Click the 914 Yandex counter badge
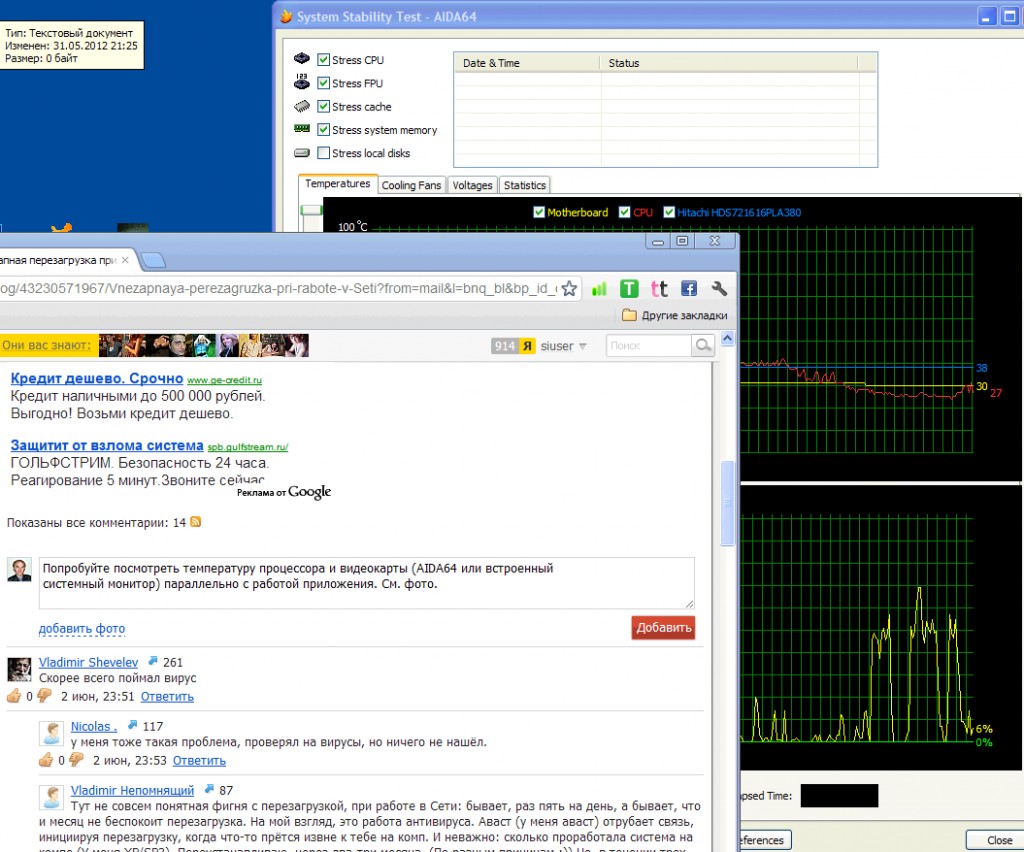Viewport: 1024px width, 852px height. click(x=513, y=346)
